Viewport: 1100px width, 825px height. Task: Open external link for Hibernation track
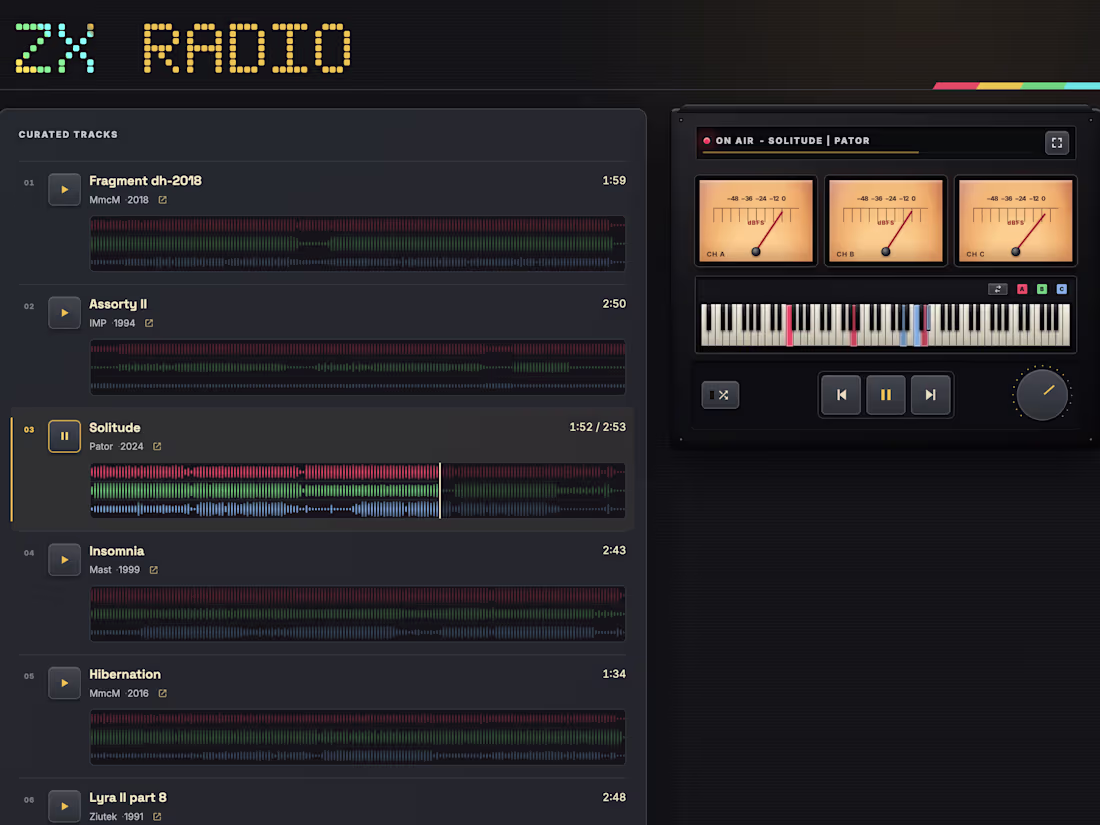pyautogui.click(x=163, y=693)
